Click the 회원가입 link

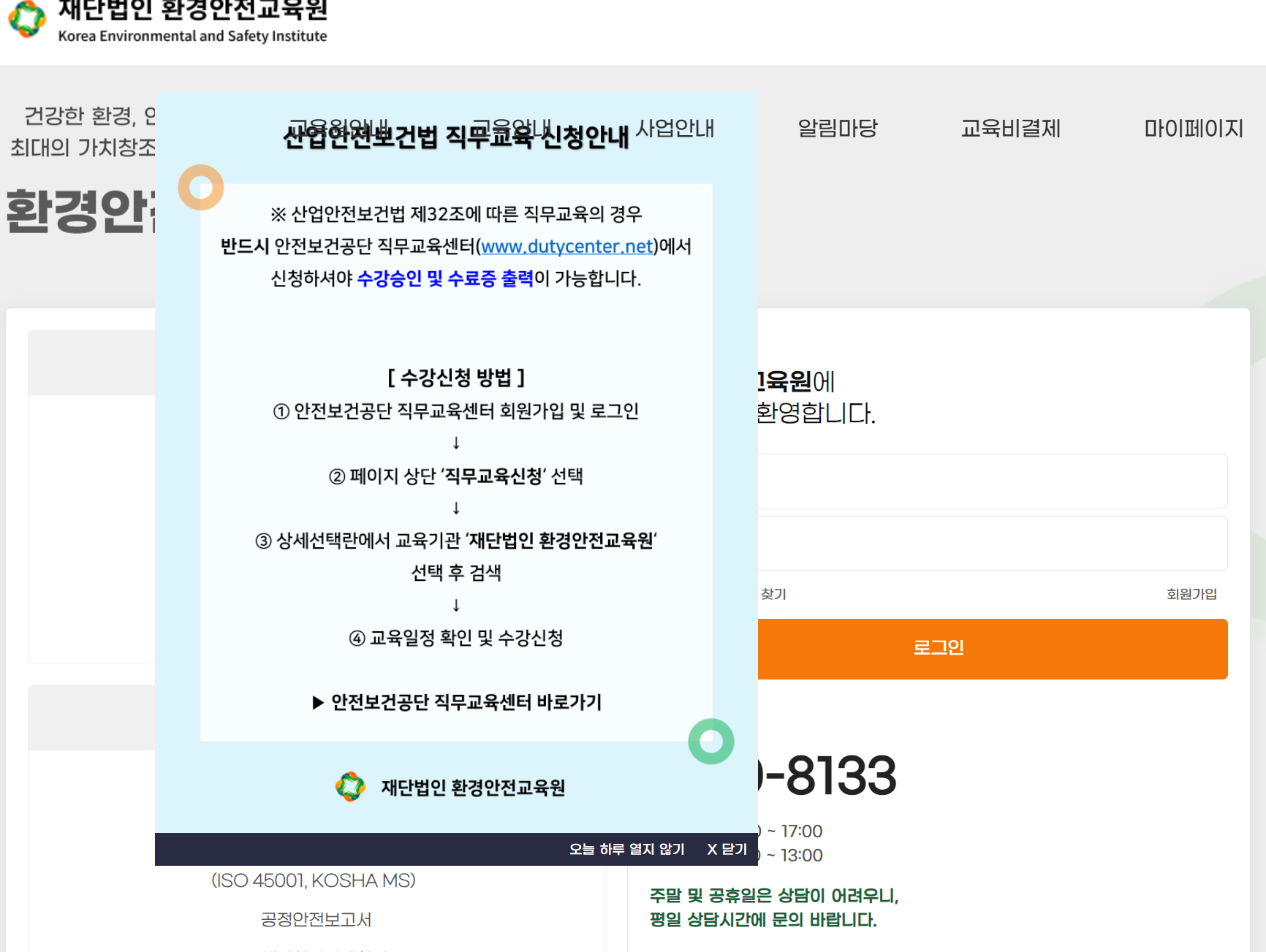pos(1191,594)
